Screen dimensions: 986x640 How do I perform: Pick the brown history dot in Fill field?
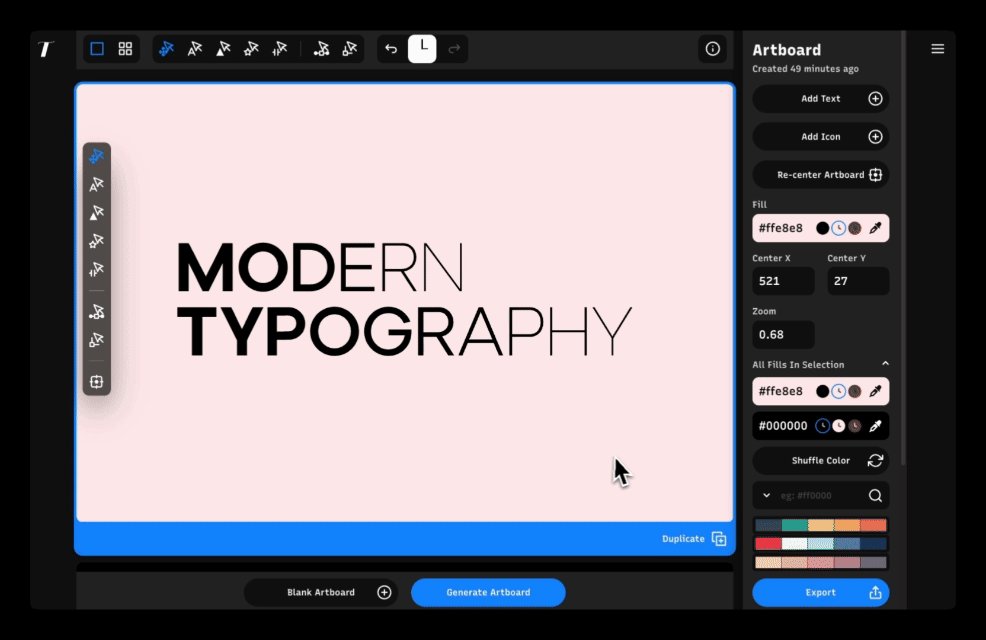(x=855, y=228)
